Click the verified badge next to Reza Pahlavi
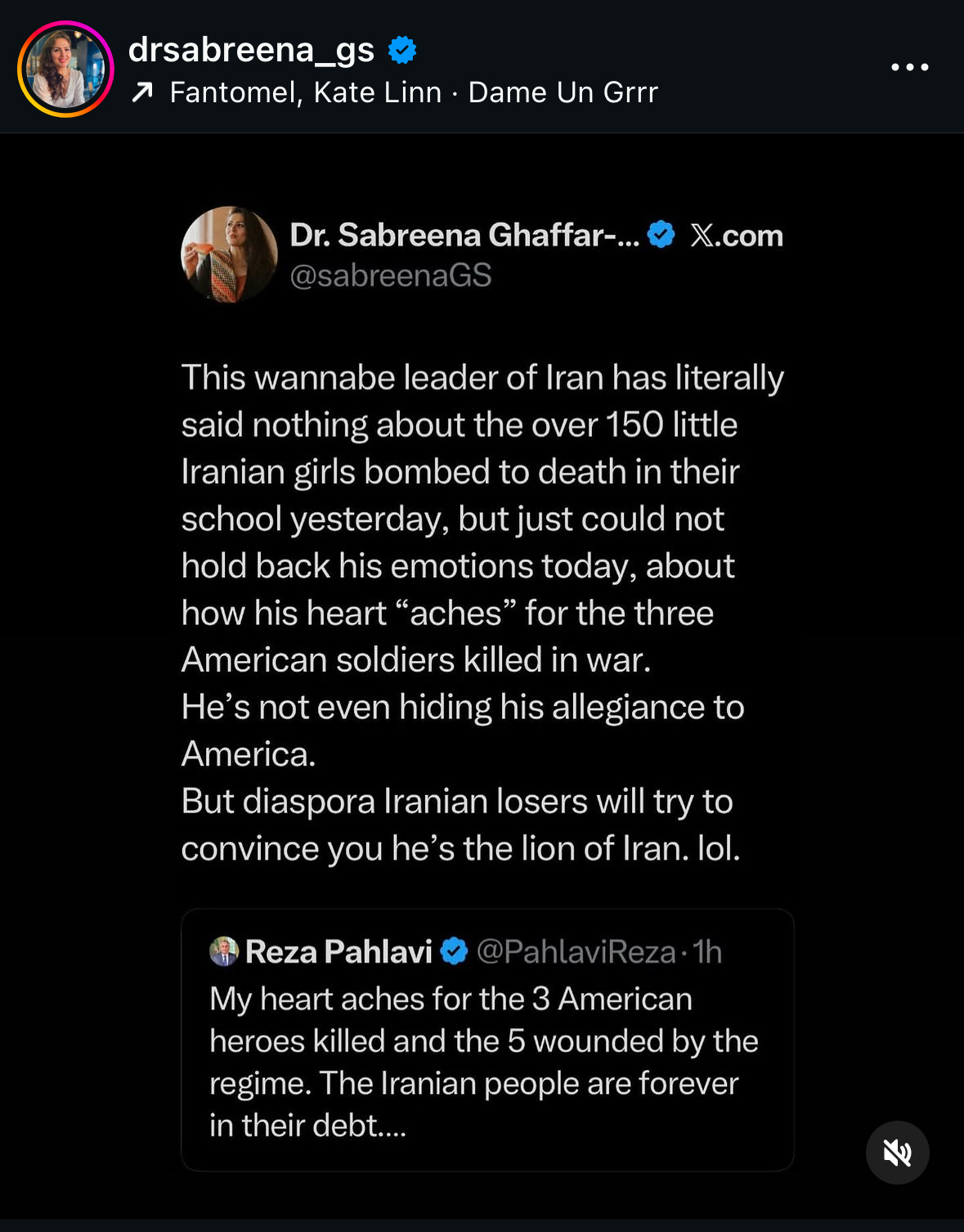The width and height of the screenshot is (964, 1232). pos(454,951)
